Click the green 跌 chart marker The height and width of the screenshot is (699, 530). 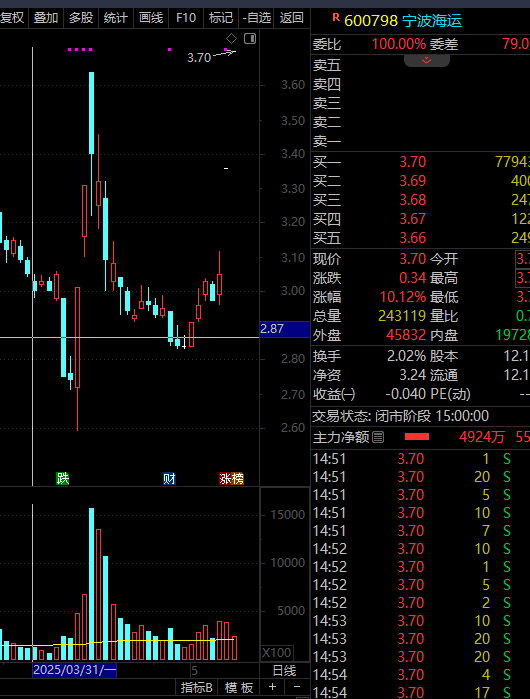click(62, 478)
